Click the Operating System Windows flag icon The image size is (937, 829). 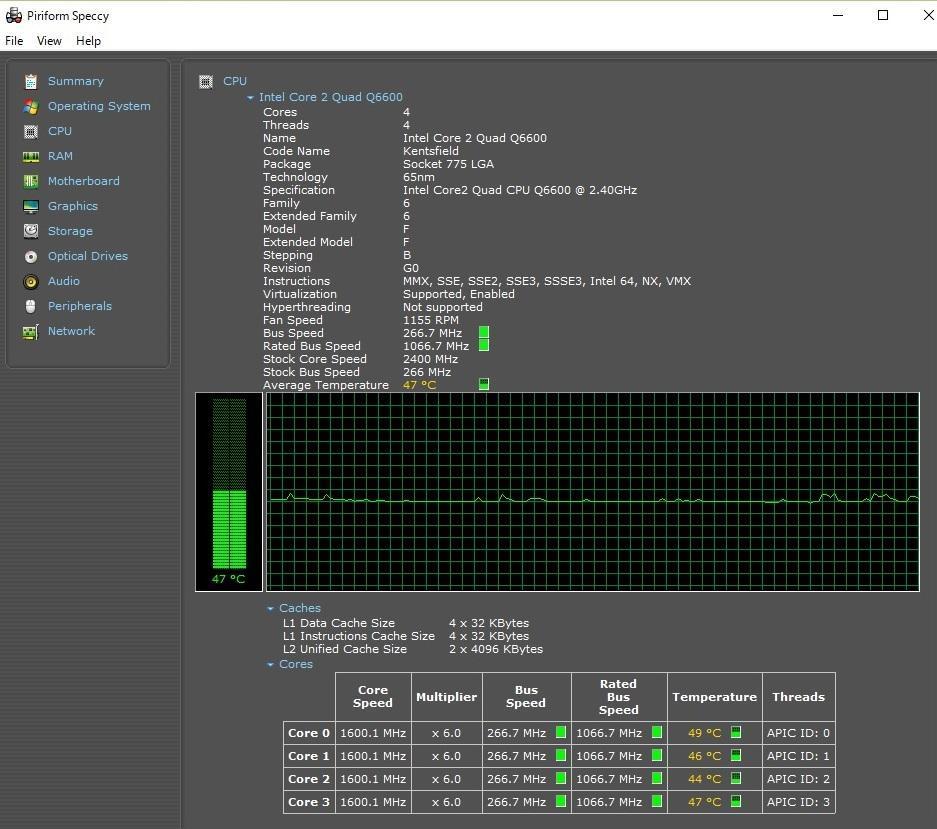click(30, 106)
